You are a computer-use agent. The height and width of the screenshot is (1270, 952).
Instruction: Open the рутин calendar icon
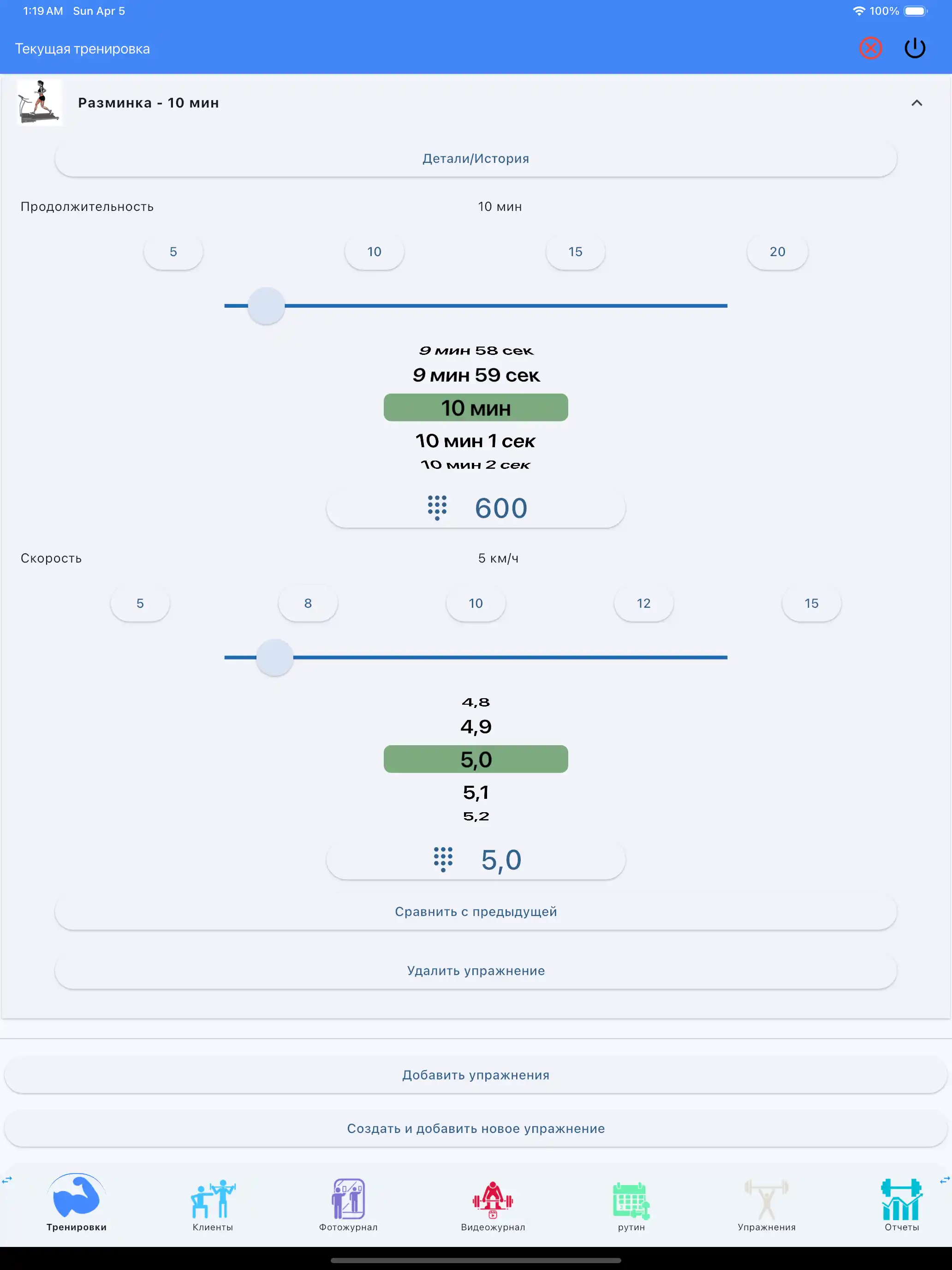coord(631,1203)
